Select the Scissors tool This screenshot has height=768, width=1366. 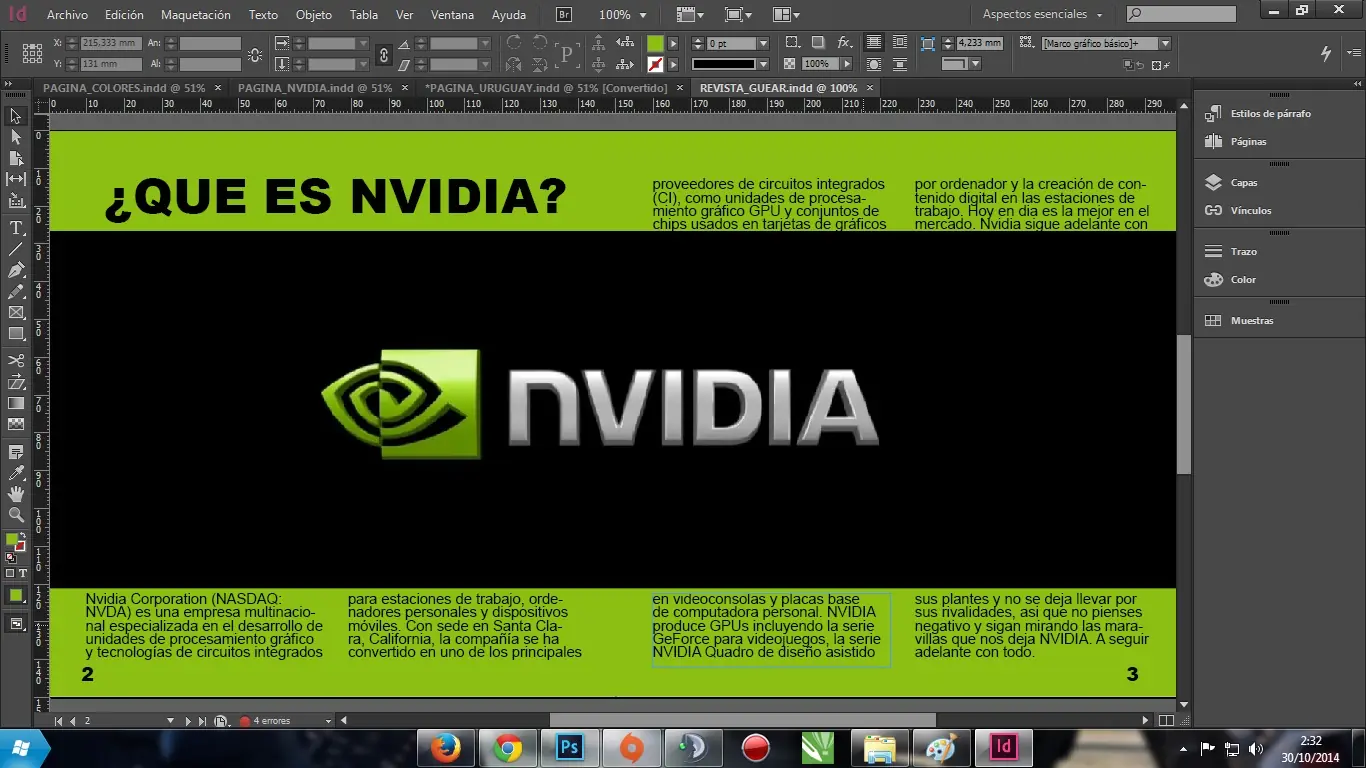click(x=16, y=361)
